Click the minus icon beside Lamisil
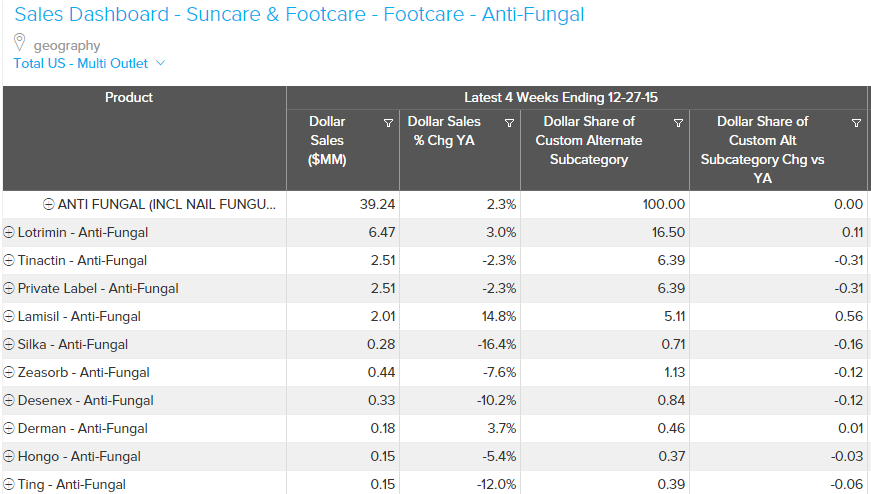 (9, 316)
